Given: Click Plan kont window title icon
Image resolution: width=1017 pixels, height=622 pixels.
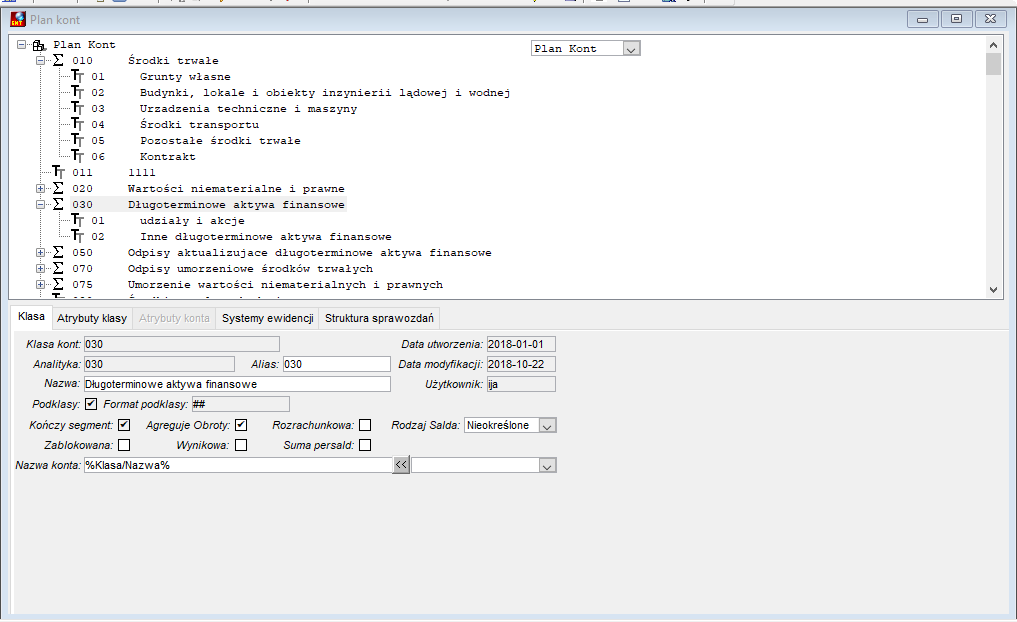Looking at the screenshot, I should click(18, 19).
